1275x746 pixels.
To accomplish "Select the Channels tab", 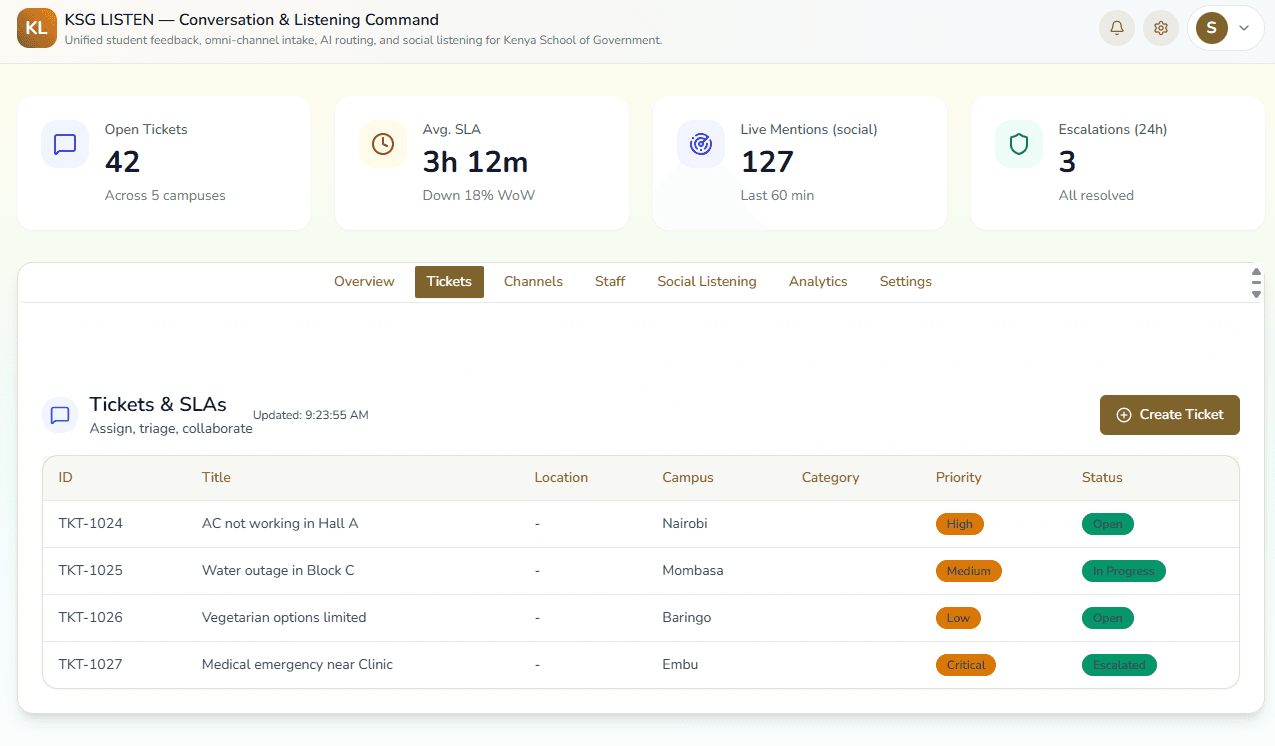I will tap(533, 282).
